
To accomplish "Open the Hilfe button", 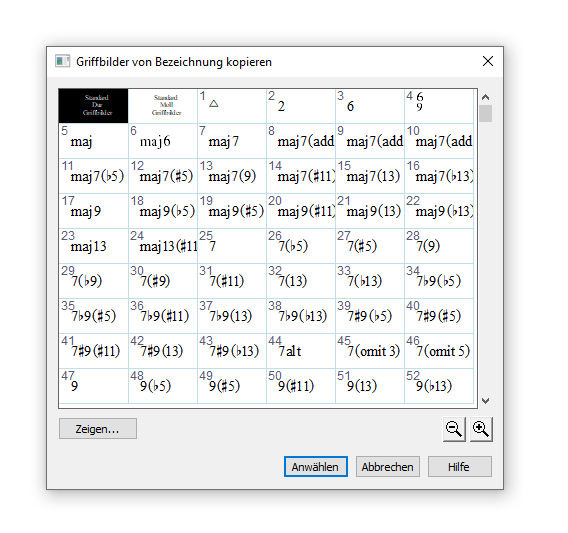I will 460,467.
